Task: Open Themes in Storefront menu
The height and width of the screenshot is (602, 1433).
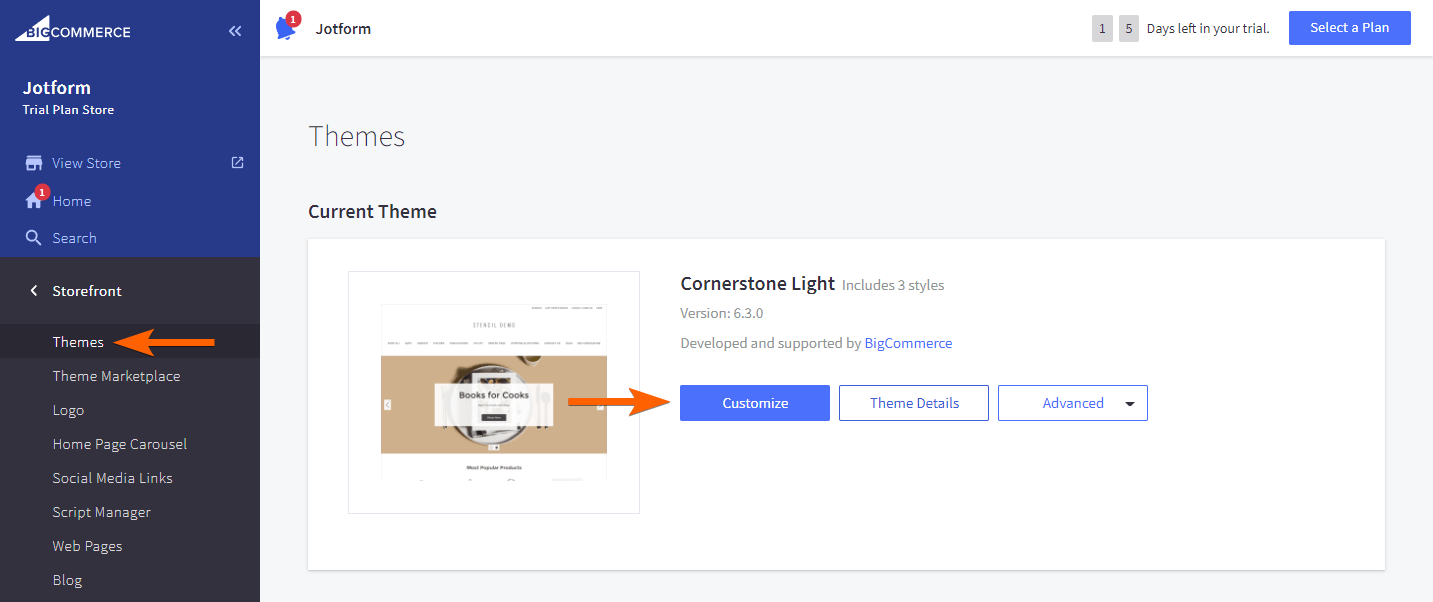Action: coord(78,342)
